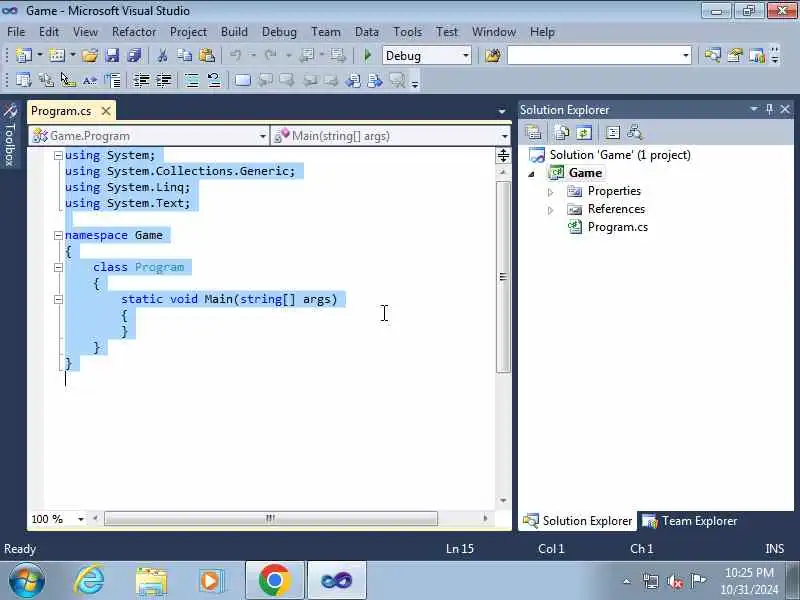Image resolution: width=800 pixels, height=600 pixels.
Task: Open the active files list dropdown arrow
Action: pos(502,111)
